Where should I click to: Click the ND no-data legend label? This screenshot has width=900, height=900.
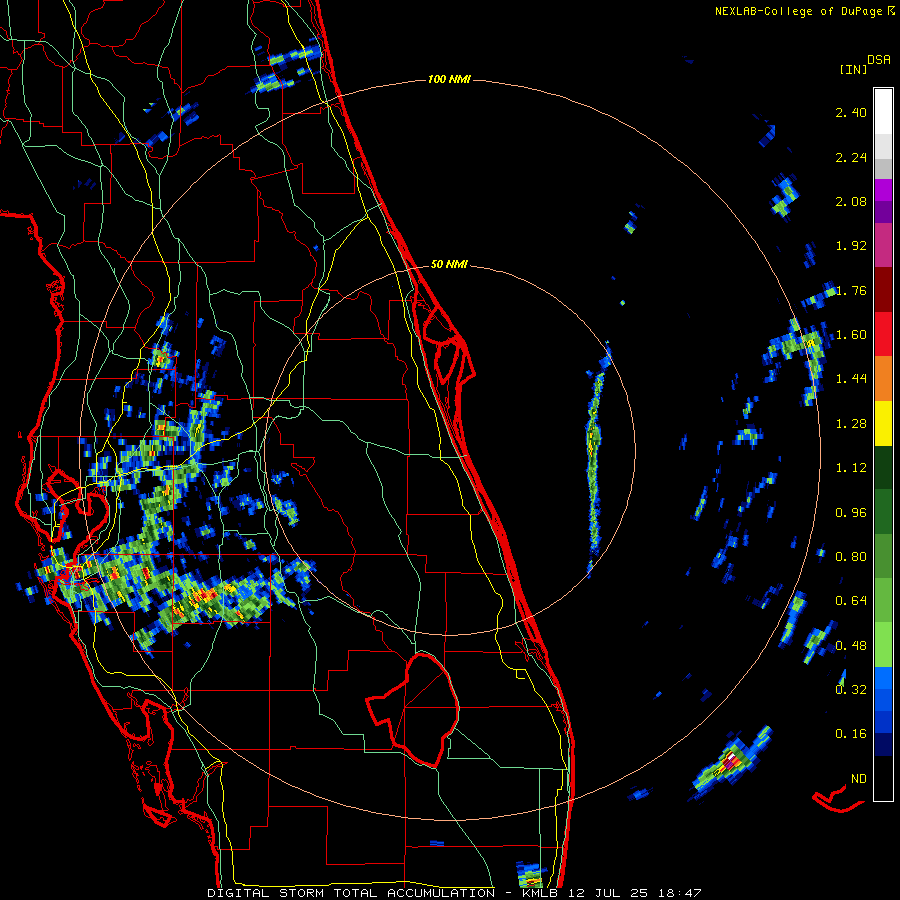click(859, 779)
